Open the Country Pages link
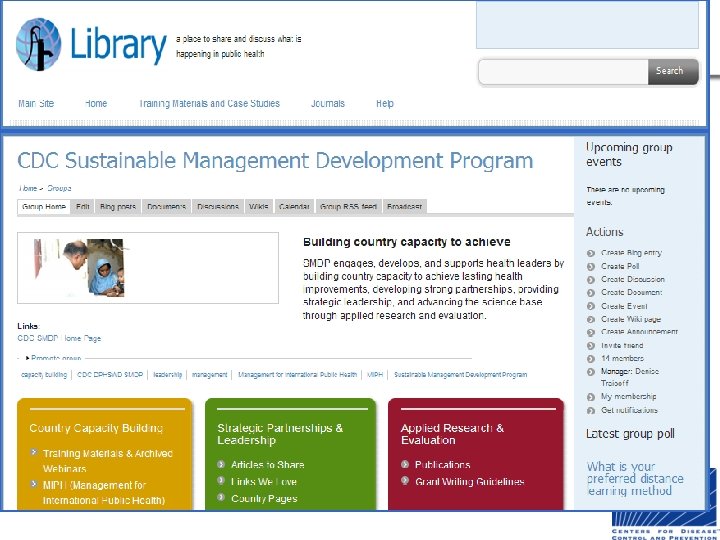This screenshot has height=540, width=720. tap(264, 499)
